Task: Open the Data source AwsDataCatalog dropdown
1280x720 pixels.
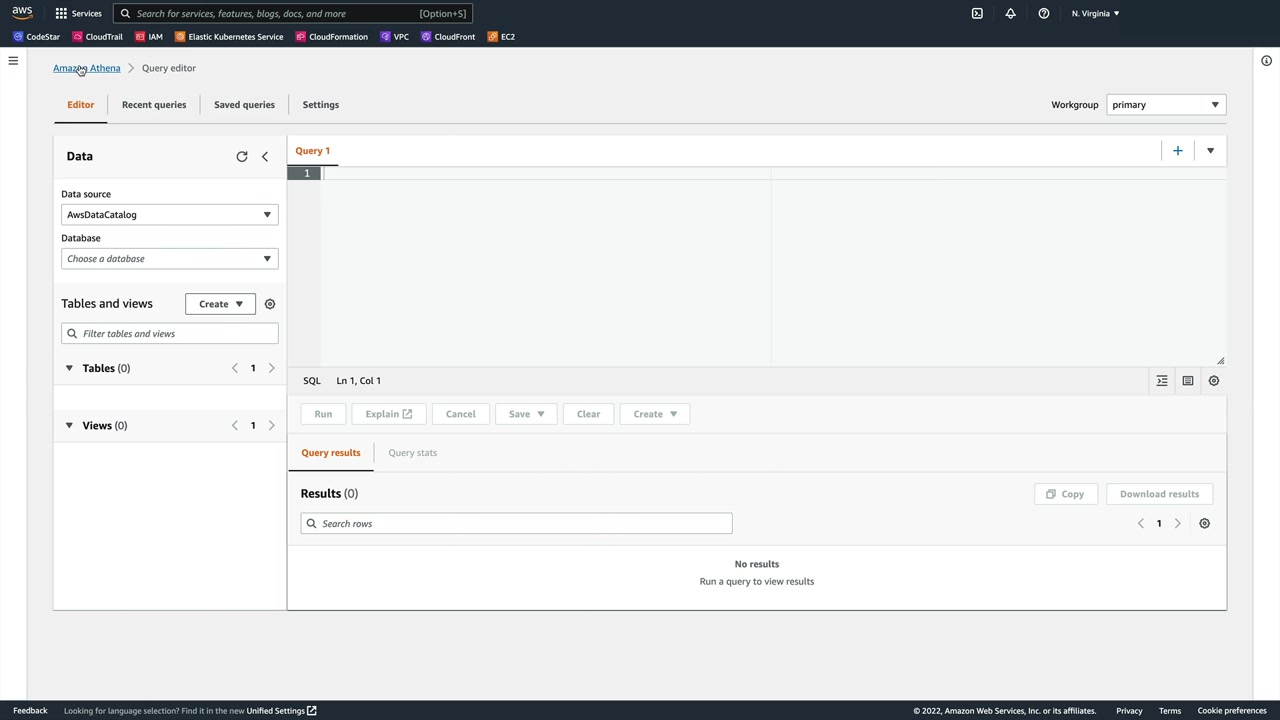Action: pos(170,215)
